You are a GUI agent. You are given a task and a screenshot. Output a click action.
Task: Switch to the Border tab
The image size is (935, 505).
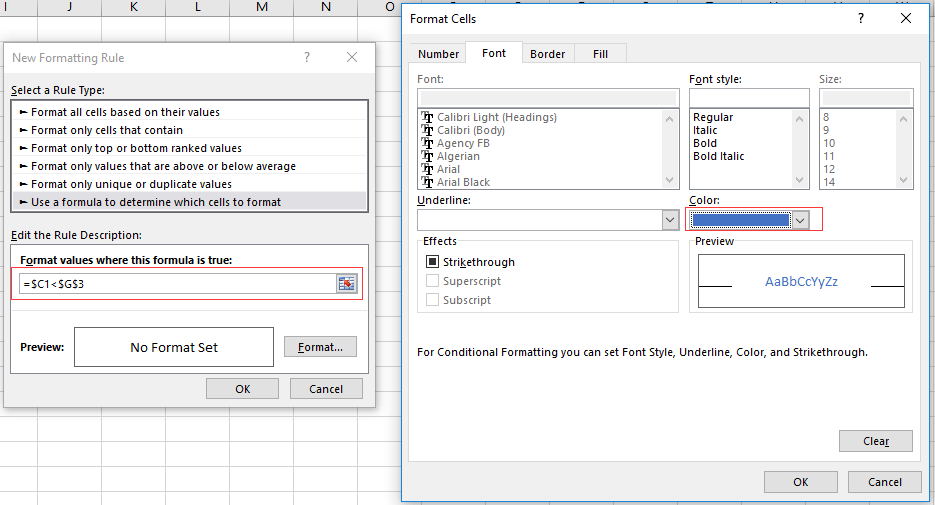[547, 54]
